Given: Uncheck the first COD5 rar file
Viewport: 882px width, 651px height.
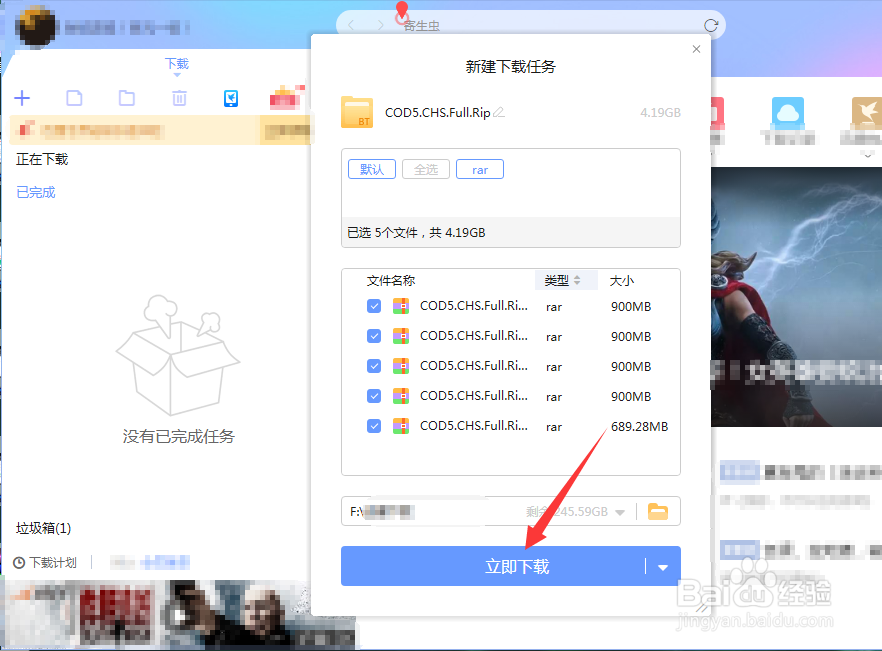Looking at the screenshot, I should click(x=374, y=306).
